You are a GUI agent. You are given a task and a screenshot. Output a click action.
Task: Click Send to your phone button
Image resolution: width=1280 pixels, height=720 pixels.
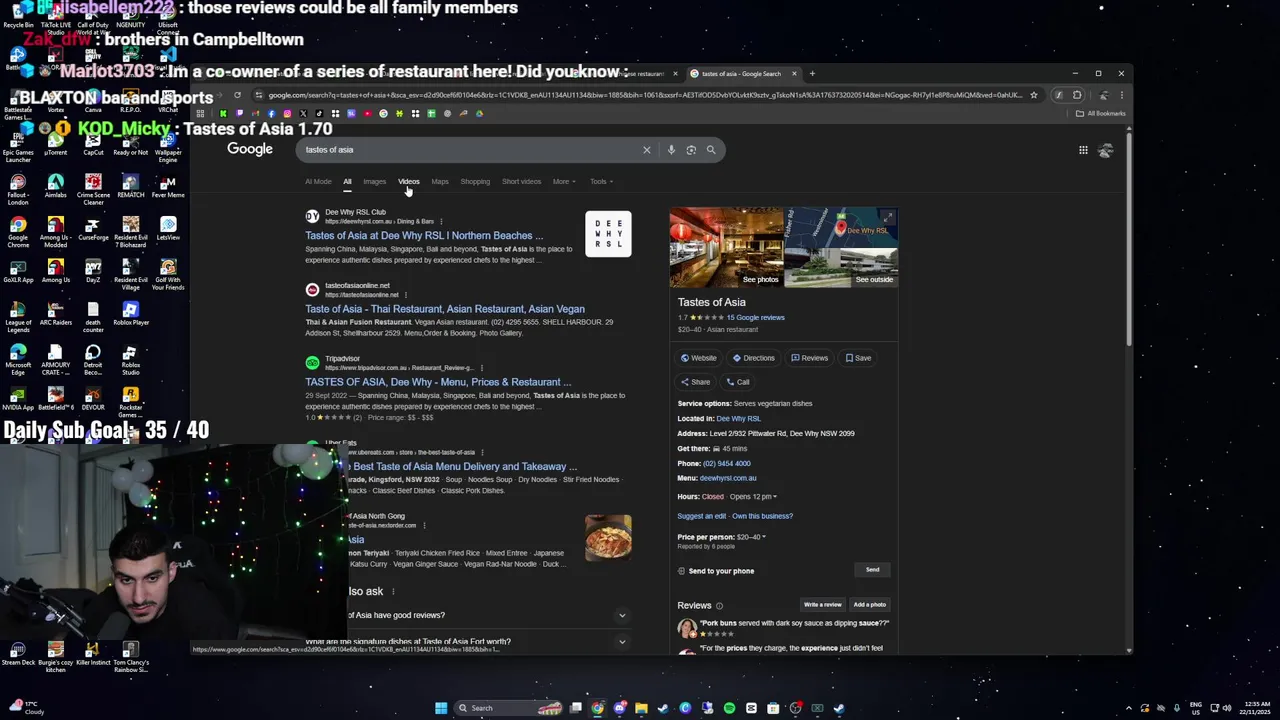[872, 570]
